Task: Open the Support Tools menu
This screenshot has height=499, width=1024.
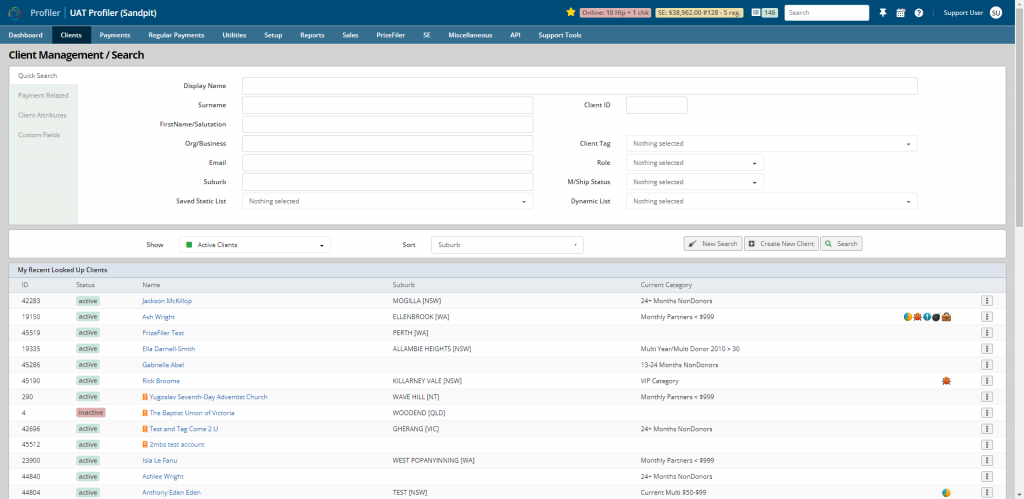Action: (560, 35)
